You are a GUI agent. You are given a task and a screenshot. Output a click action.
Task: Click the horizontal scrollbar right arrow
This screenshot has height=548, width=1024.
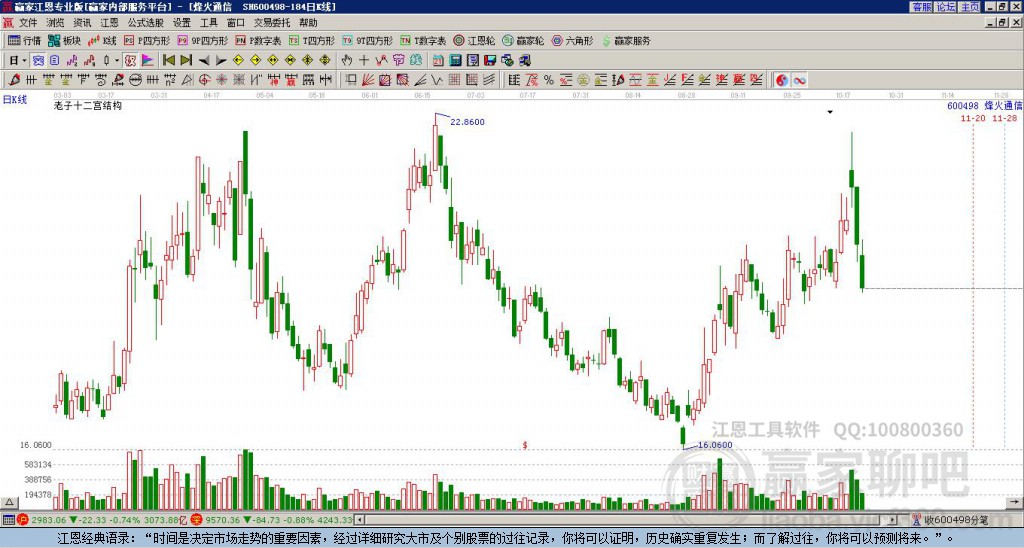[x=893, y=520]
